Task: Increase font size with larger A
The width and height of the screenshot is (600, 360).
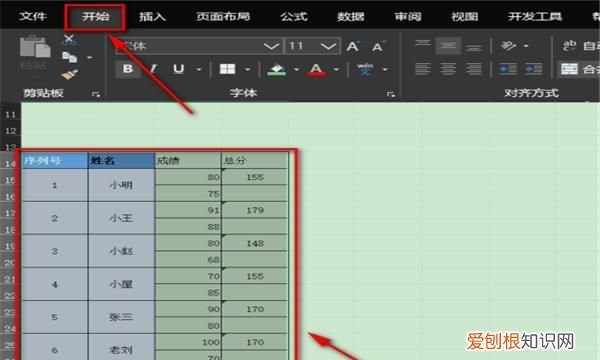Action: point(353,46)
